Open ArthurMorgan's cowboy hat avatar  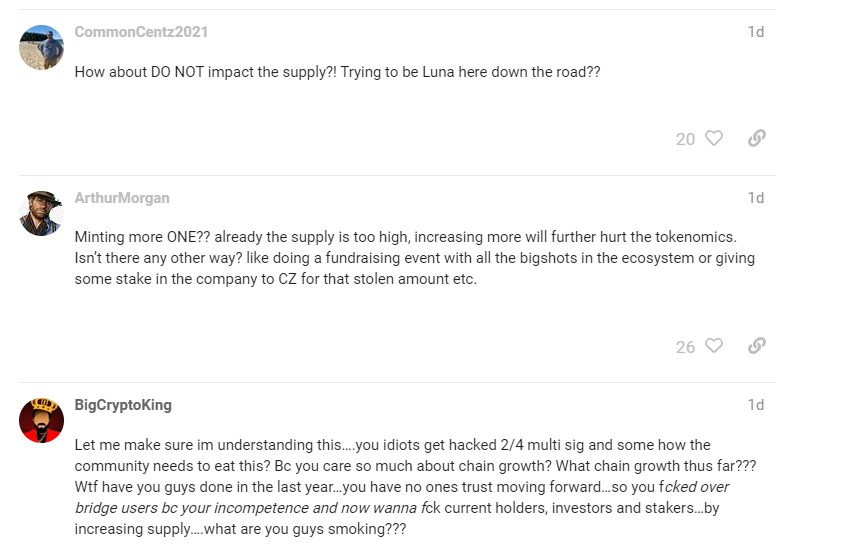click(41, 213)
